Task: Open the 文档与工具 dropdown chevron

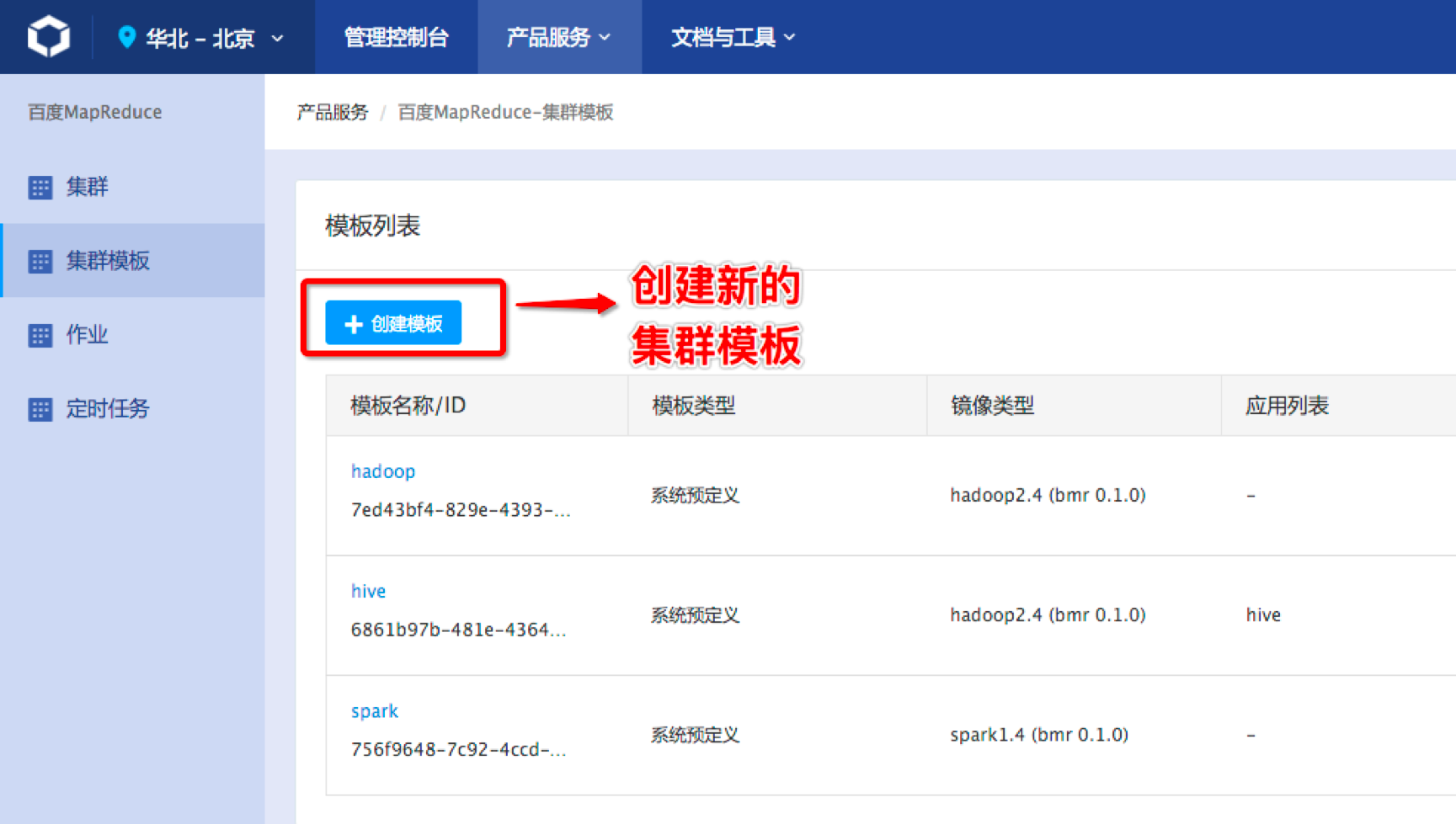Action: (x=789, y=37)
